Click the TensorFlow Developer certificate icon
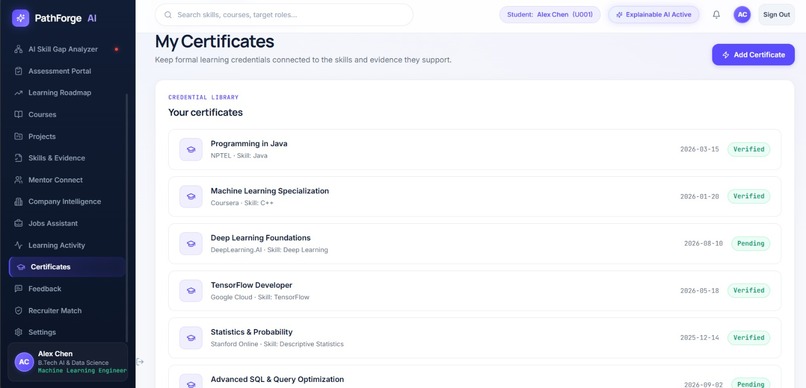Image resolution: width=806 pixels, height=388 pixels. click(x=191, y=291)
